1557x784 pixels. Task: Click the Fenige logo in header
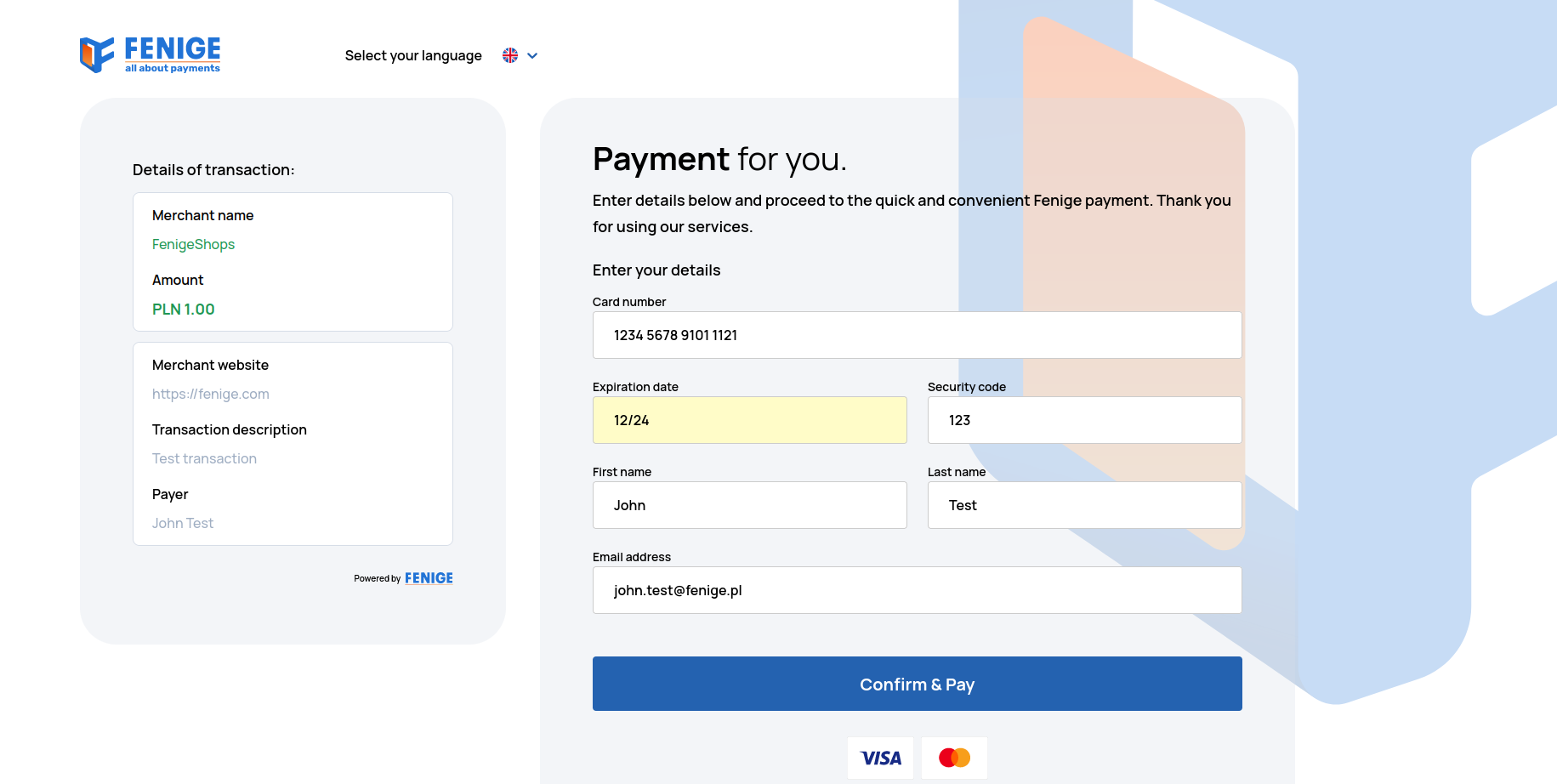point(151,54)
